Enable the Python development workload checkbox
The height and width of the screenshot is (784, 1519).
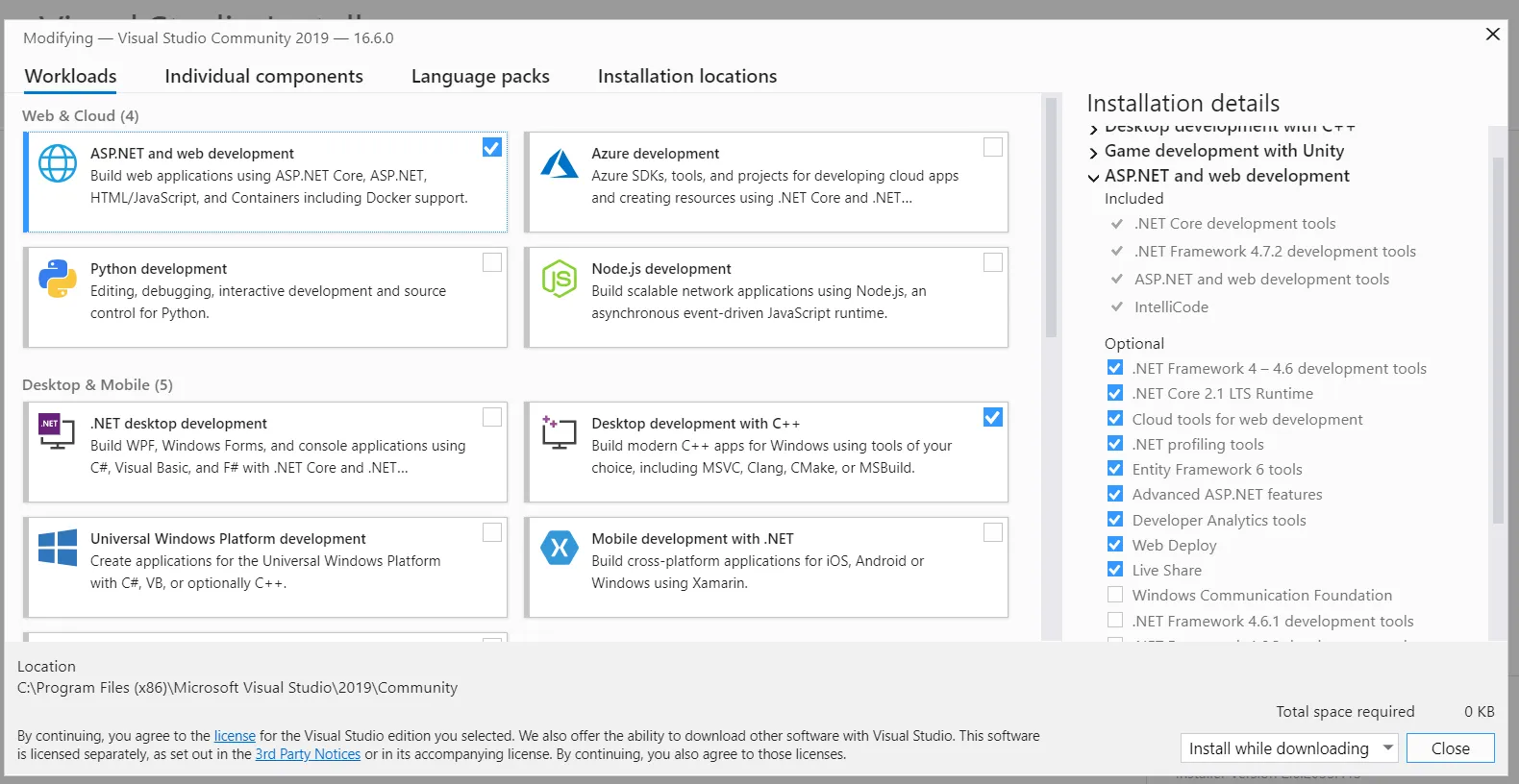click(x=492, y=262)
